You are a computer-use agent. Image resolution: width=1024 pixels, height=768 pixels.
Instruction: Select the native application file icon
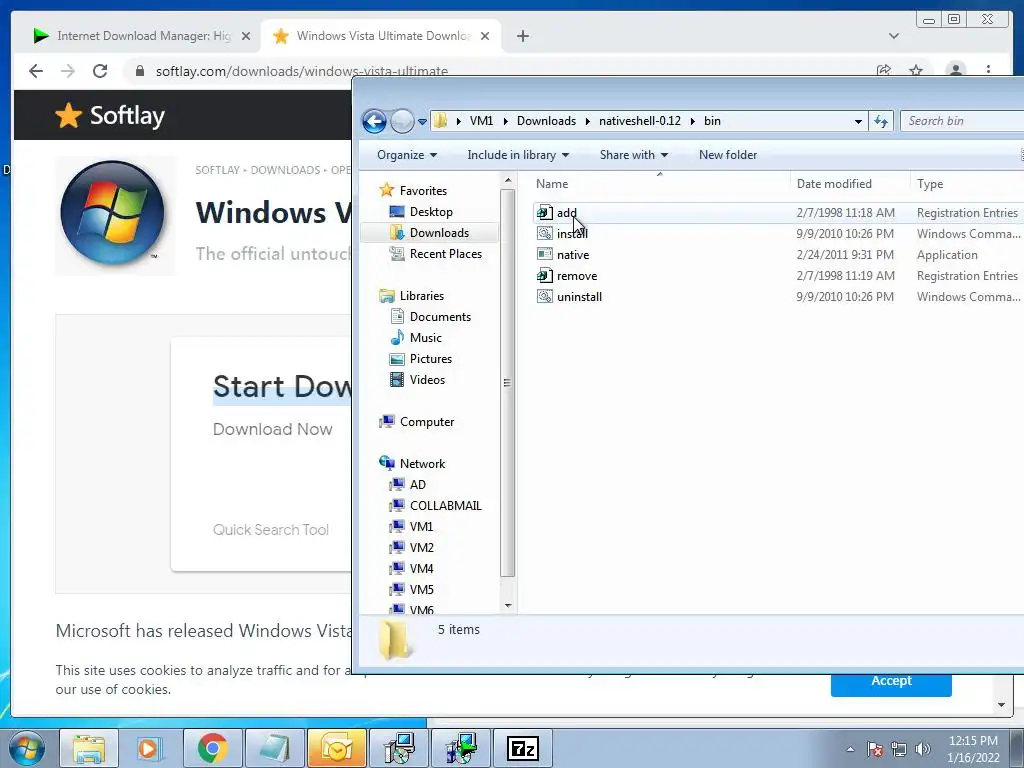[545, 255]
